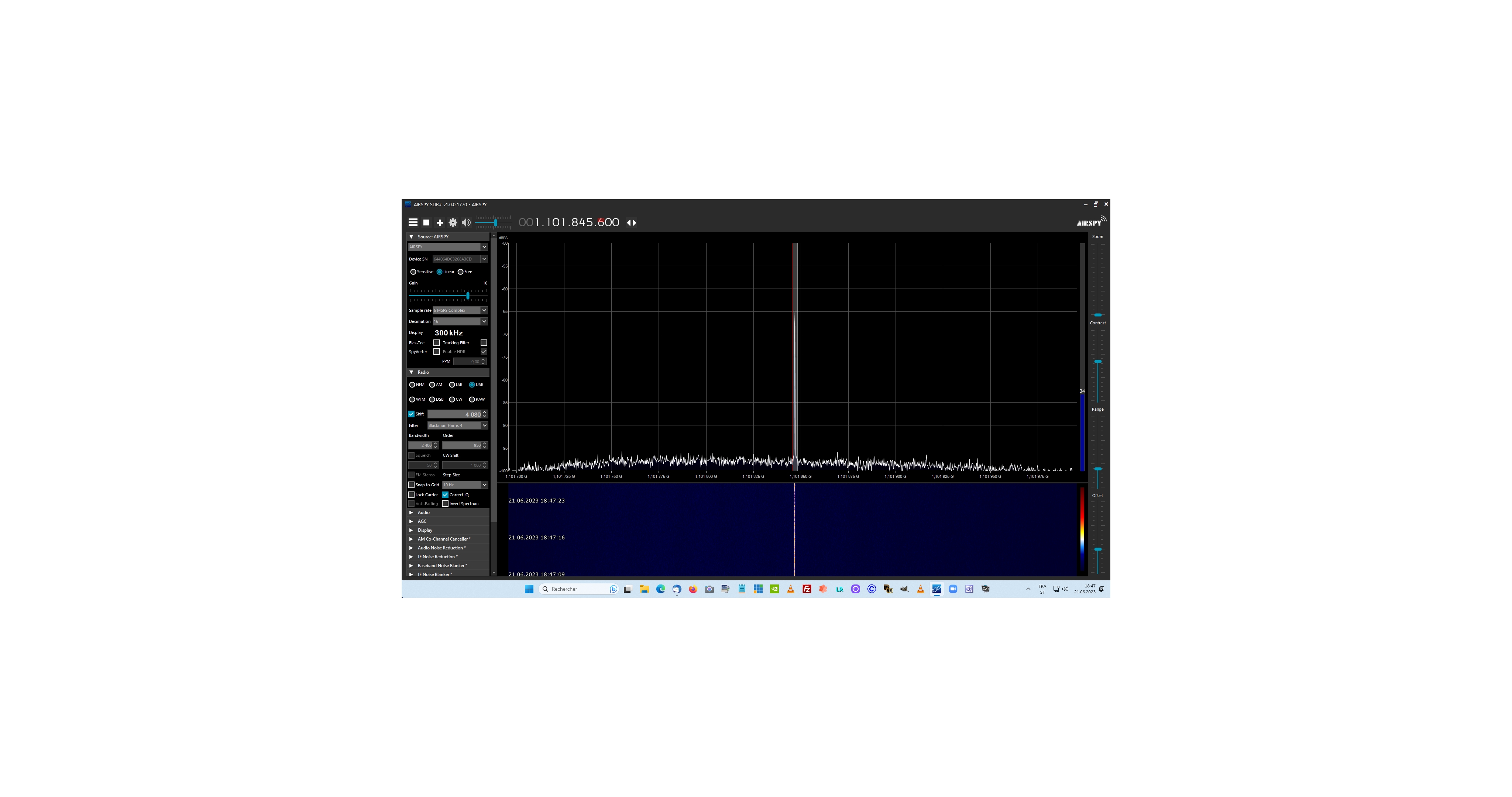Click the frequency step arrows icon
The image size is (1512, 797).
(632, 222)
